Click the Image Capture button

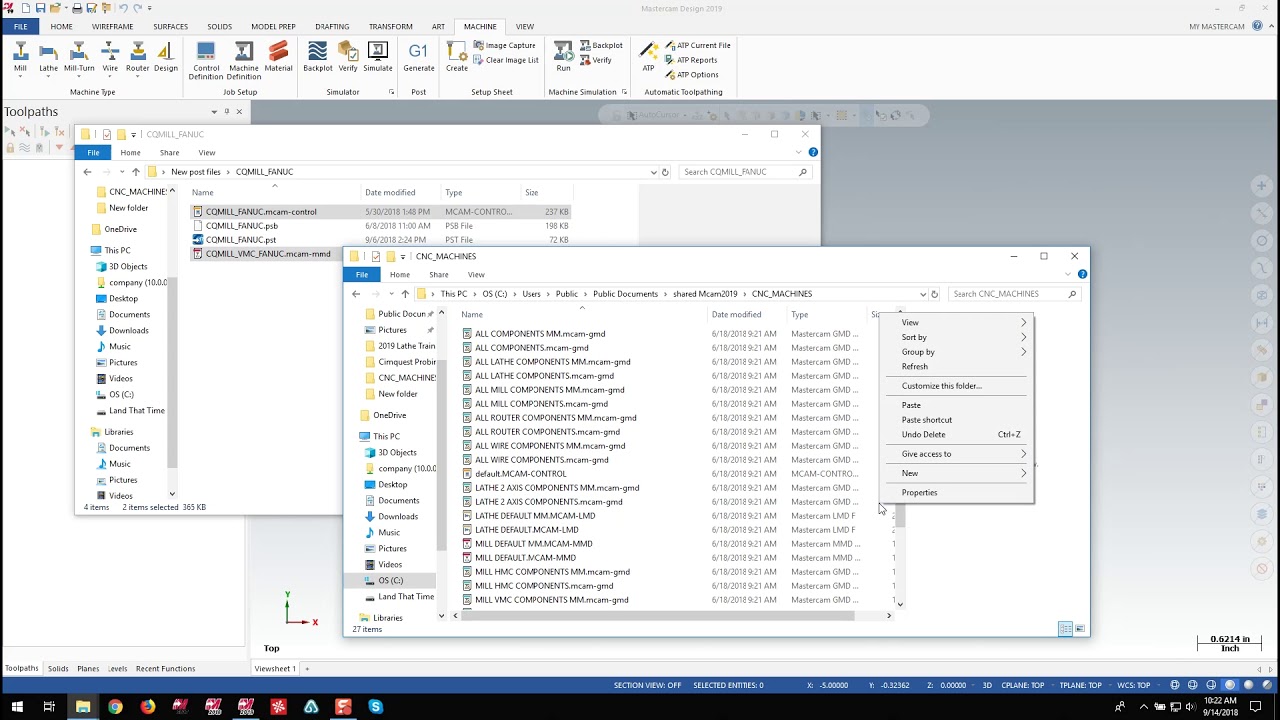504,45
